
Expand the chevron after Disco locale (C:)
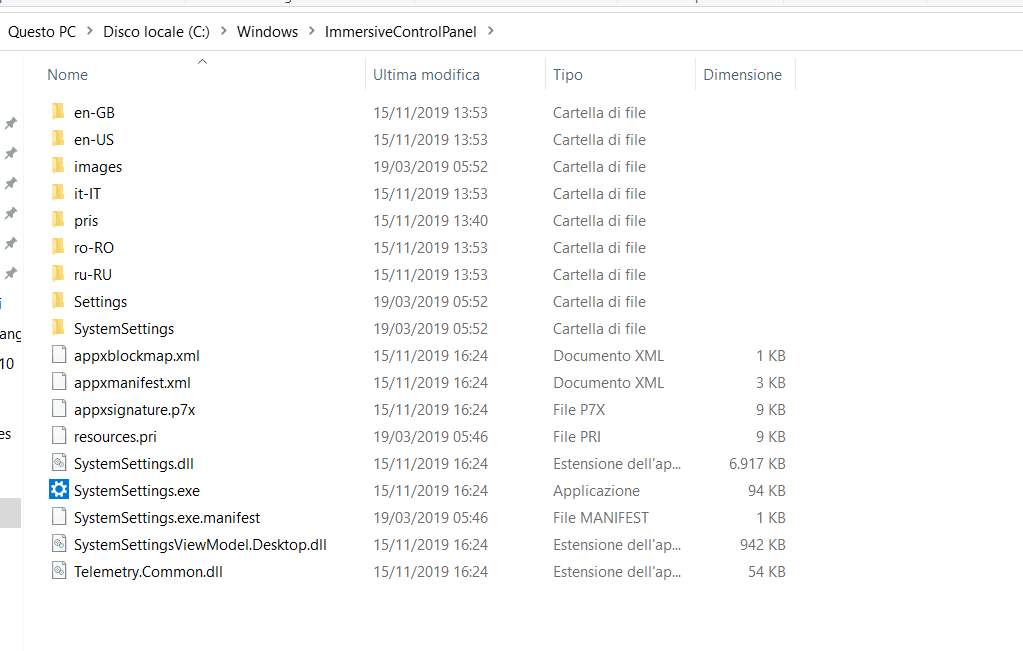pos(223,31)
